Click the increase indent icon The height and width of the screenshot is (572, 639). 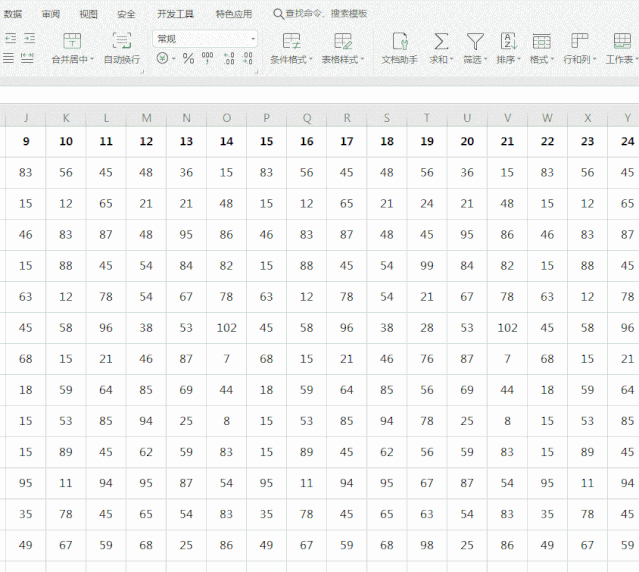pyautogui.click(x=29, y=39)
